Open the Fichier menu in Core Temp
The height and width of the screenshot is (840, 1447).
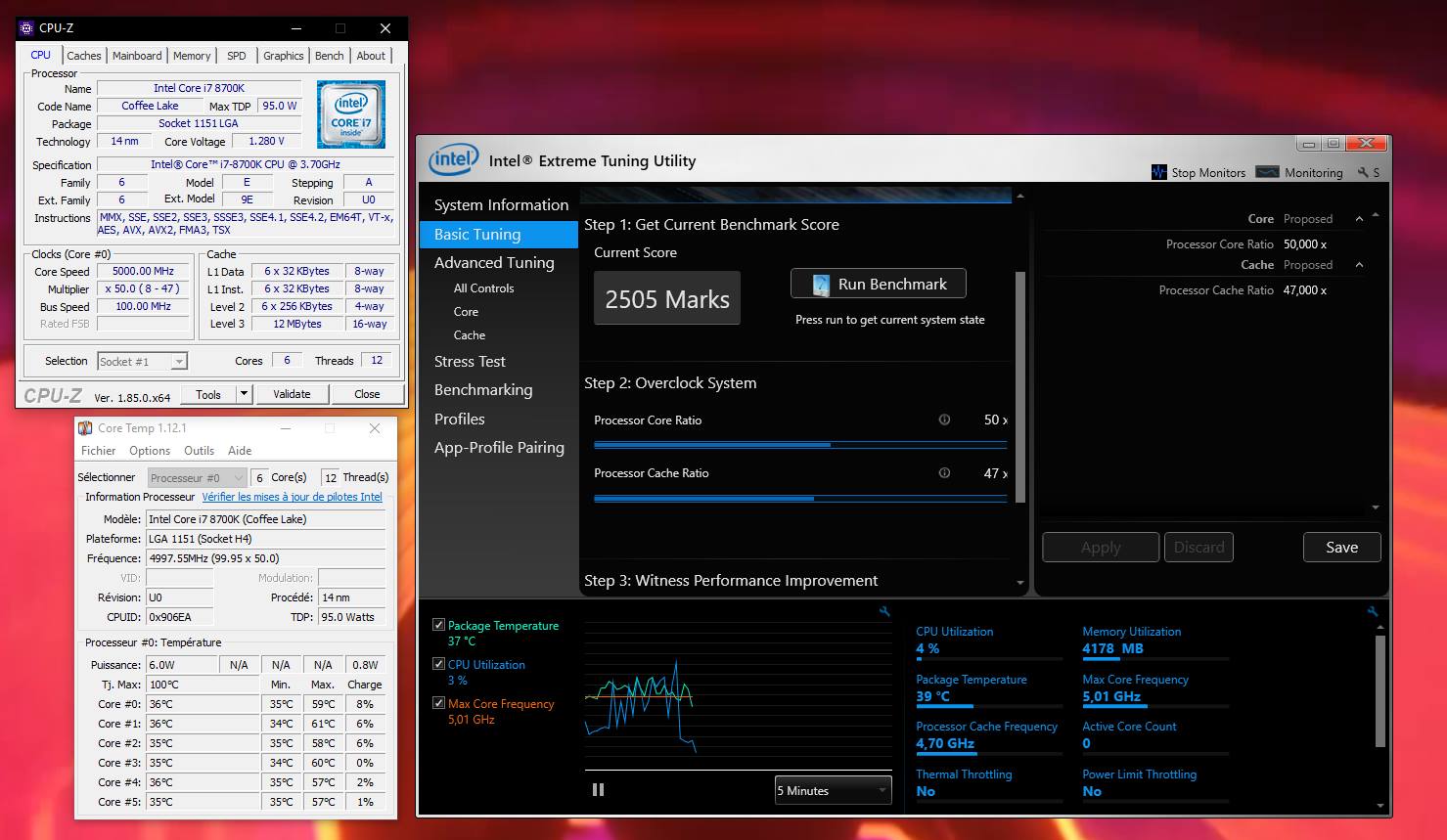99,451
